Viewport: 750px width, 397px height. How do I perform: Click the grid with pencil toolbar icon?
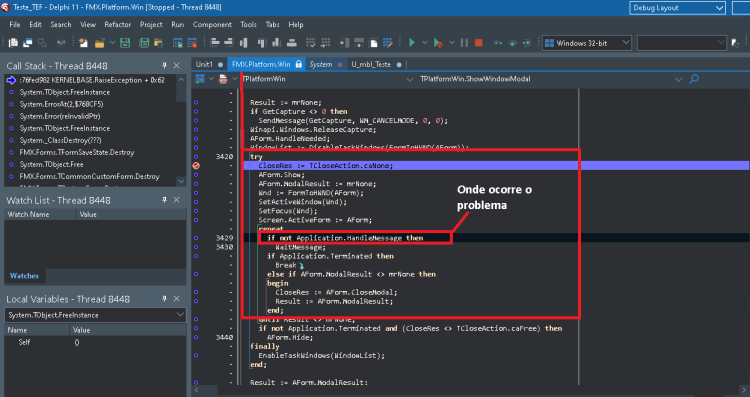point(387,43)
